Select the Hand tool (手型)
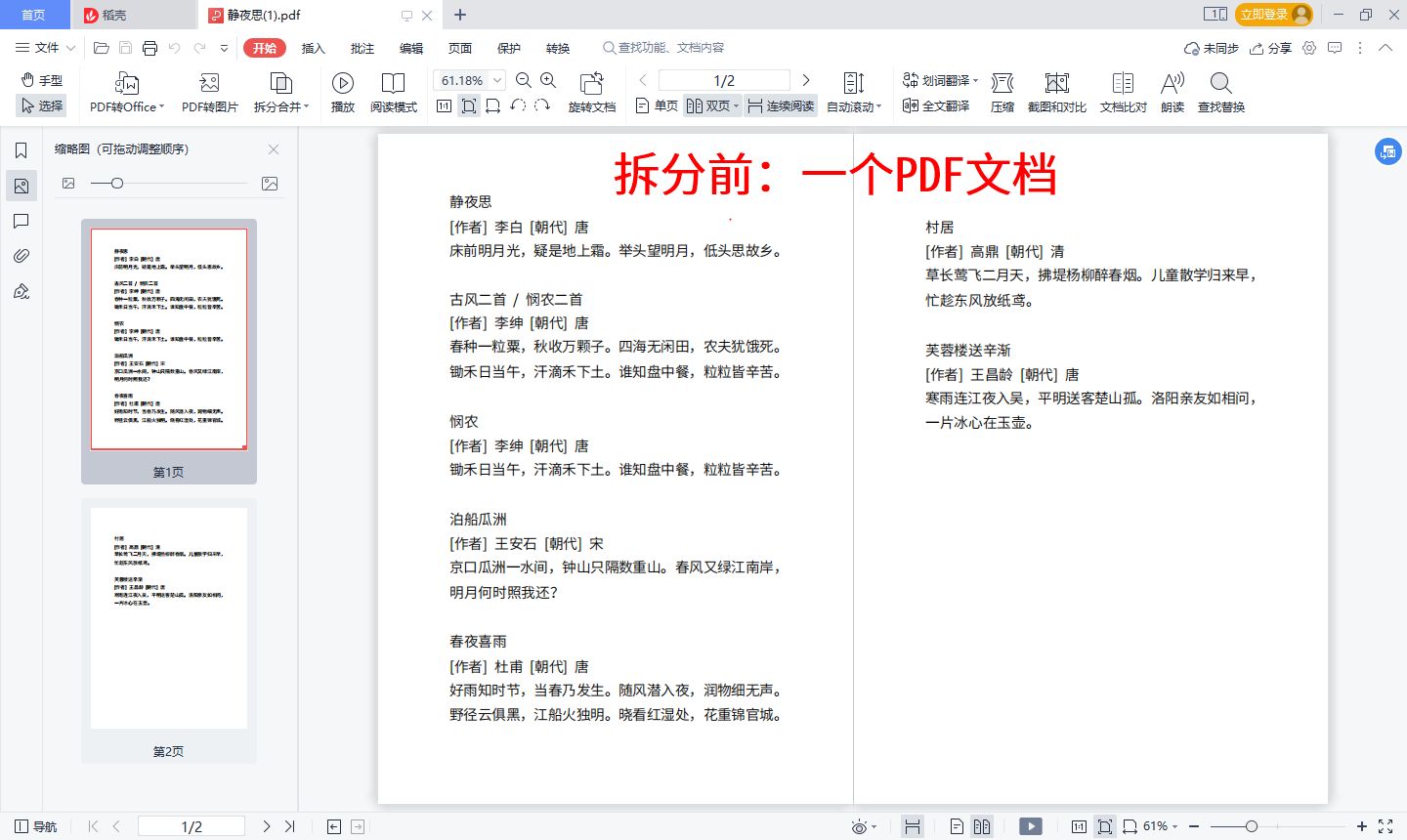 pos(42,80)
